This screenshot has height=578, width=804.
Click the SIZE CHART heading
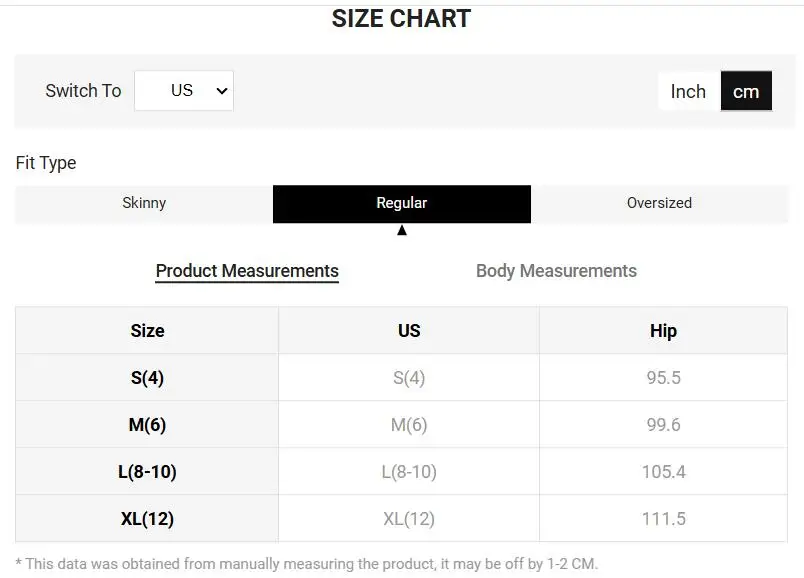(x=401, y=19)
